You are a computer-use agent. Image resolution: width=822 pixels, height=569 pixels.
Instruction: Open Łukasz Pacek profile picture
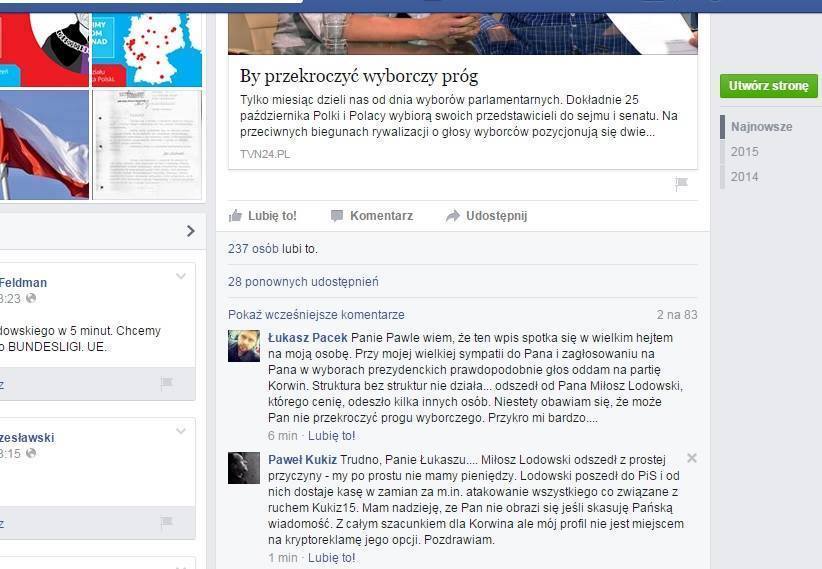tap(244, 346)
